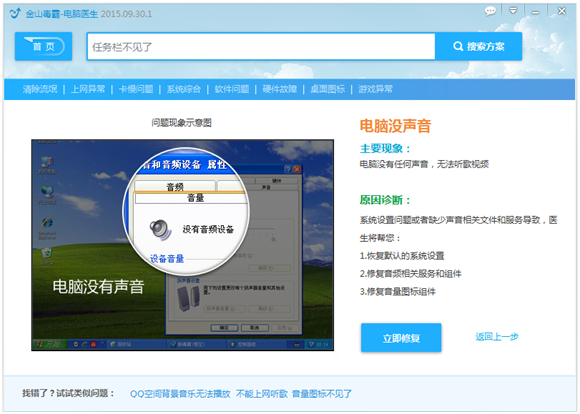Go back to 首页 home button
This screenshot has height=414, width=580.
click(44, 46)
